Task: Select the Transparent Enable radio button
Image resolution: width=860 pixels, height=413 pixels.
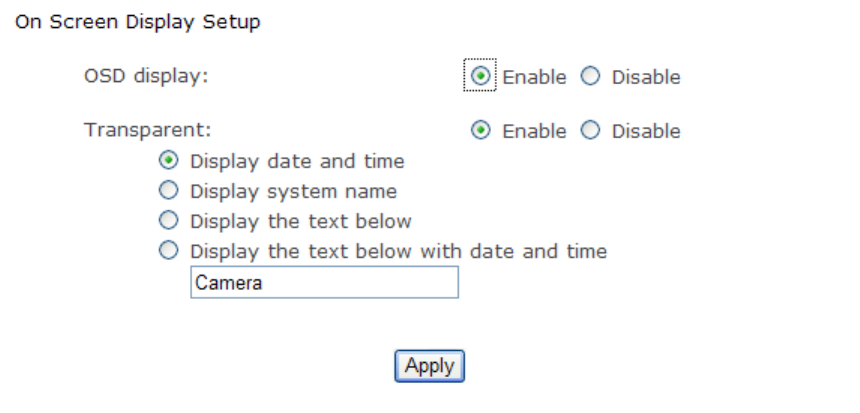Action: (x=480, y=131)
